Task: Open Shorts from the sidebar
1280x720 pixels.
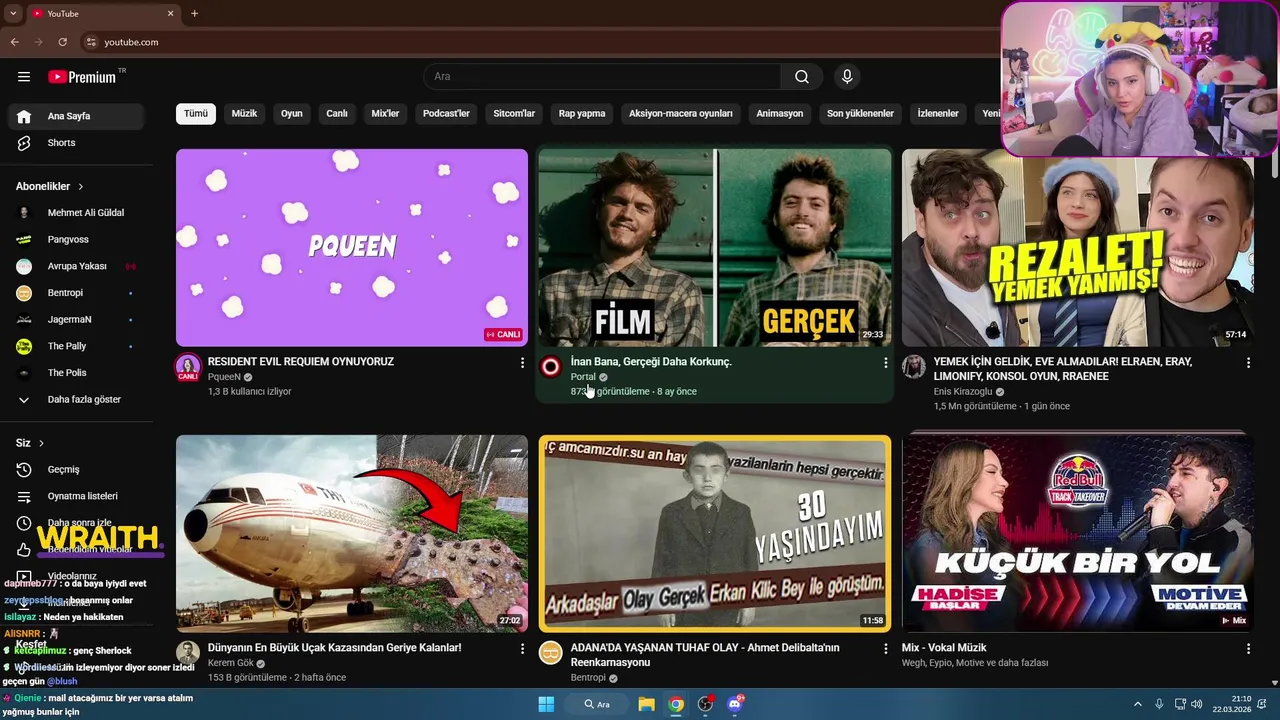Action: click(x=76, y=143)
